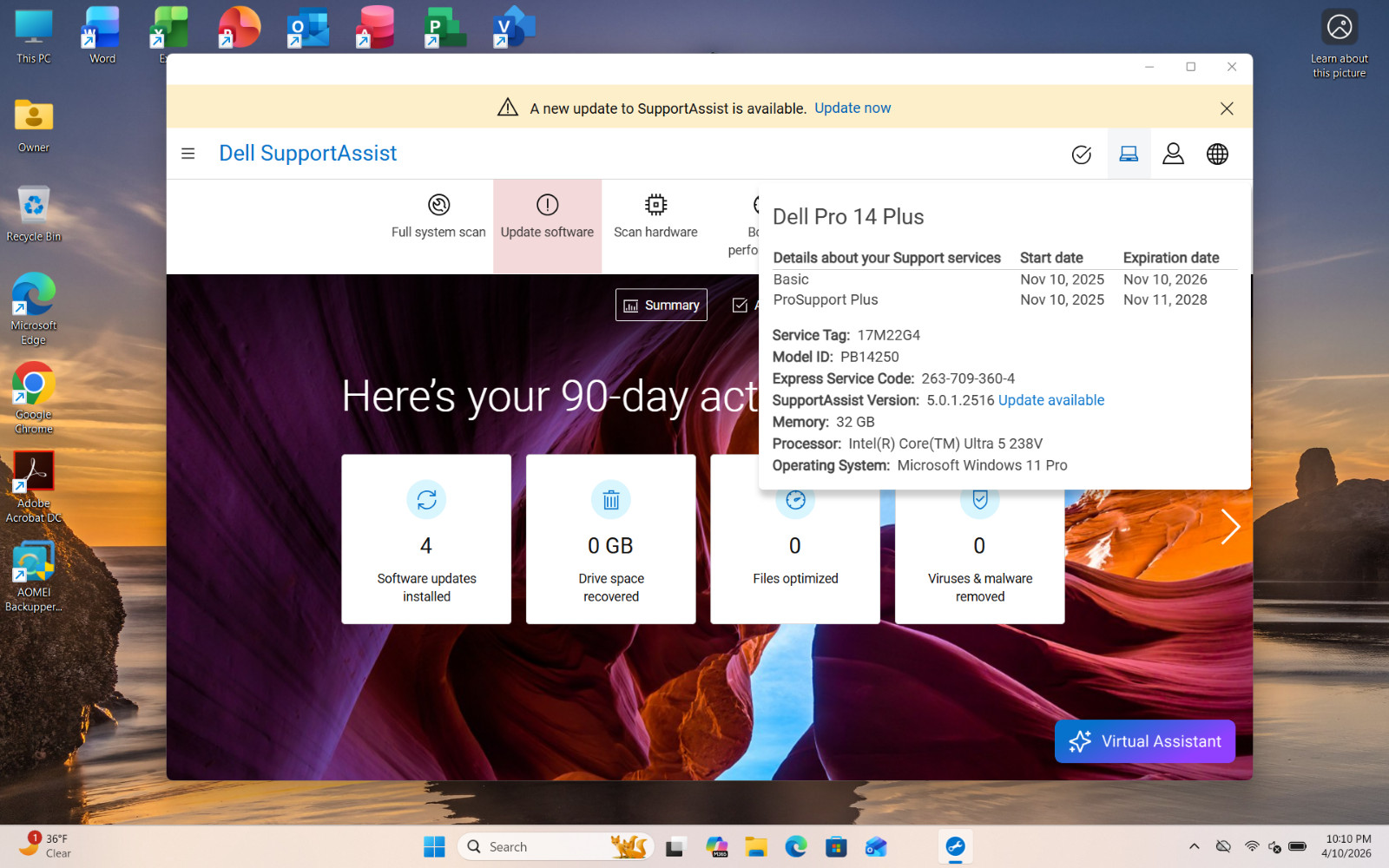Run Full system scan
1389x868 pixels.
point(438,217)
